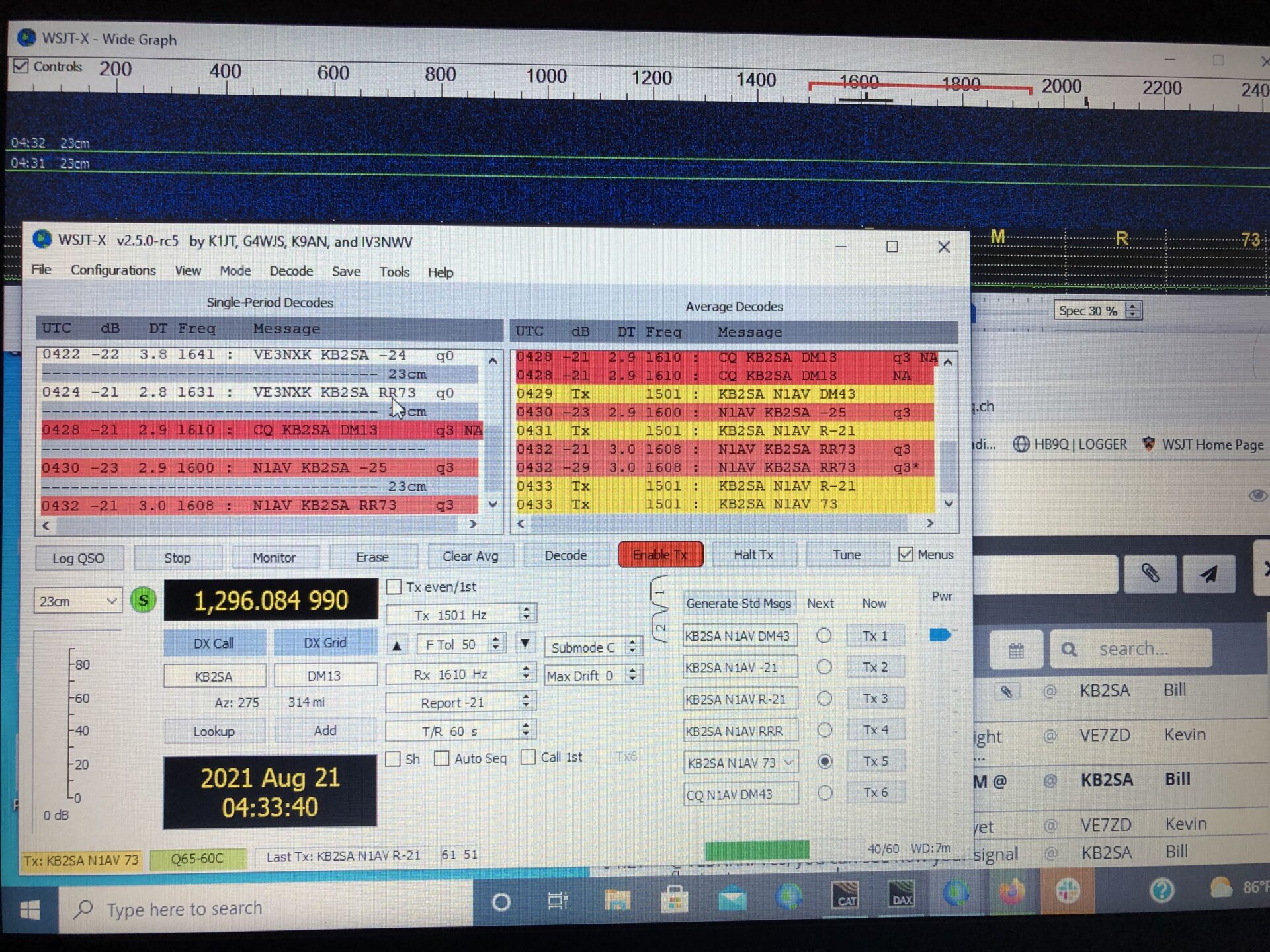Toggle Tx even/1st checkbox
The height and width of the screenshot is (952, 1270).
coord(394,586)
